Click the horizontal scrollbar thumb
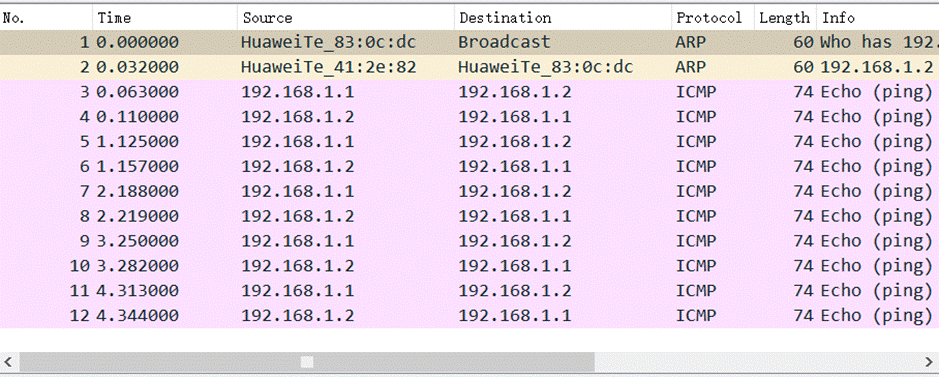The height and width of the screenshot is (377, 939). coord(307,361)
